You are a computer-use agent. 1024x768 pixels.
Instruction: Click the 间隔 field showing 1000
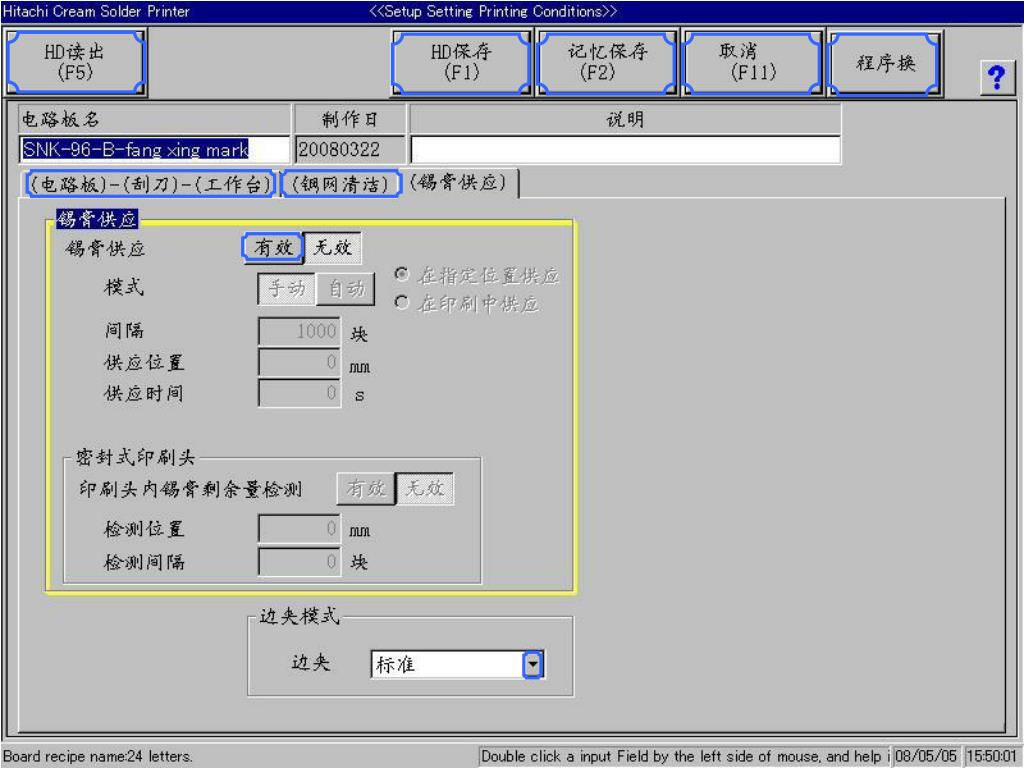(x=299, y=331)
